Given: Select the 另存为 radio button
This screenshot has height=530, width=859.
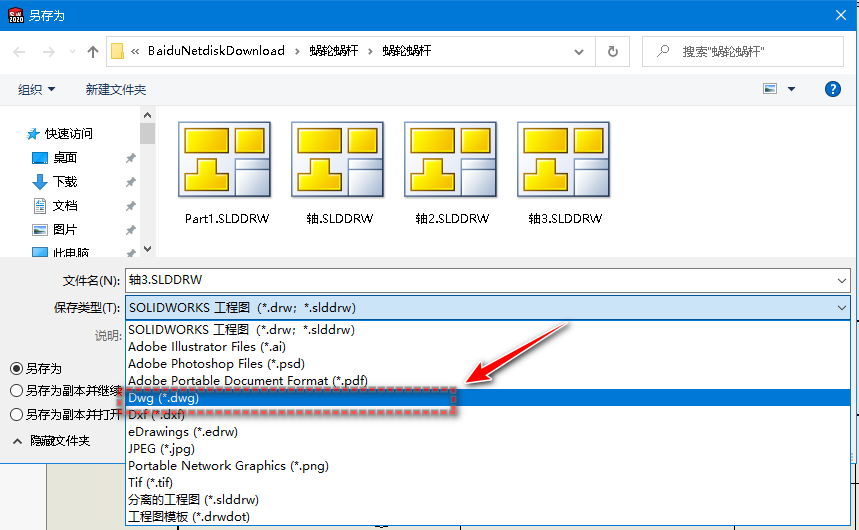Looking at the screenshot, I should pyautogui.click(x=16, y=368).
